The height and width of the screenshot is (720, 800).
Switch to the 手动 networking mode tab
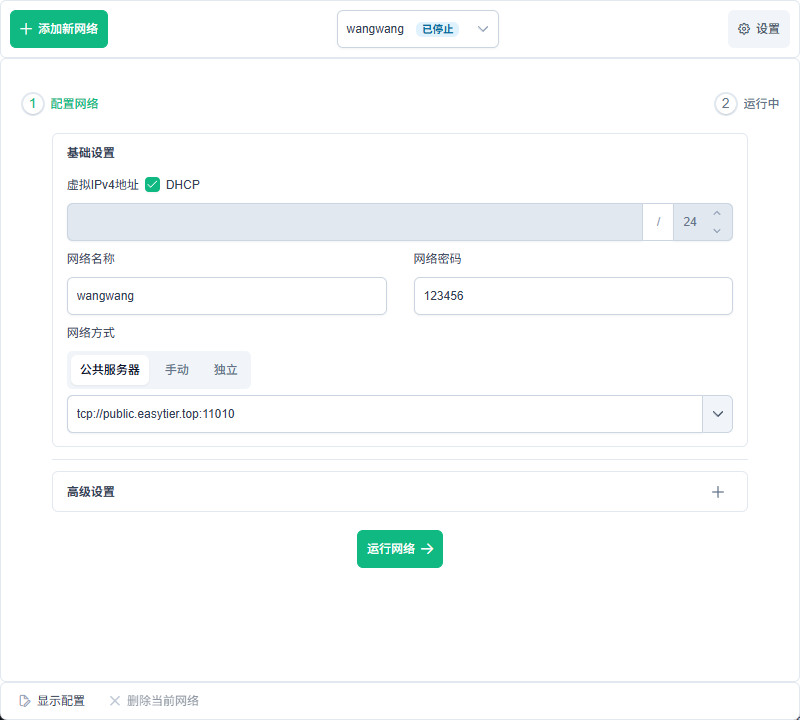[177, 370]
